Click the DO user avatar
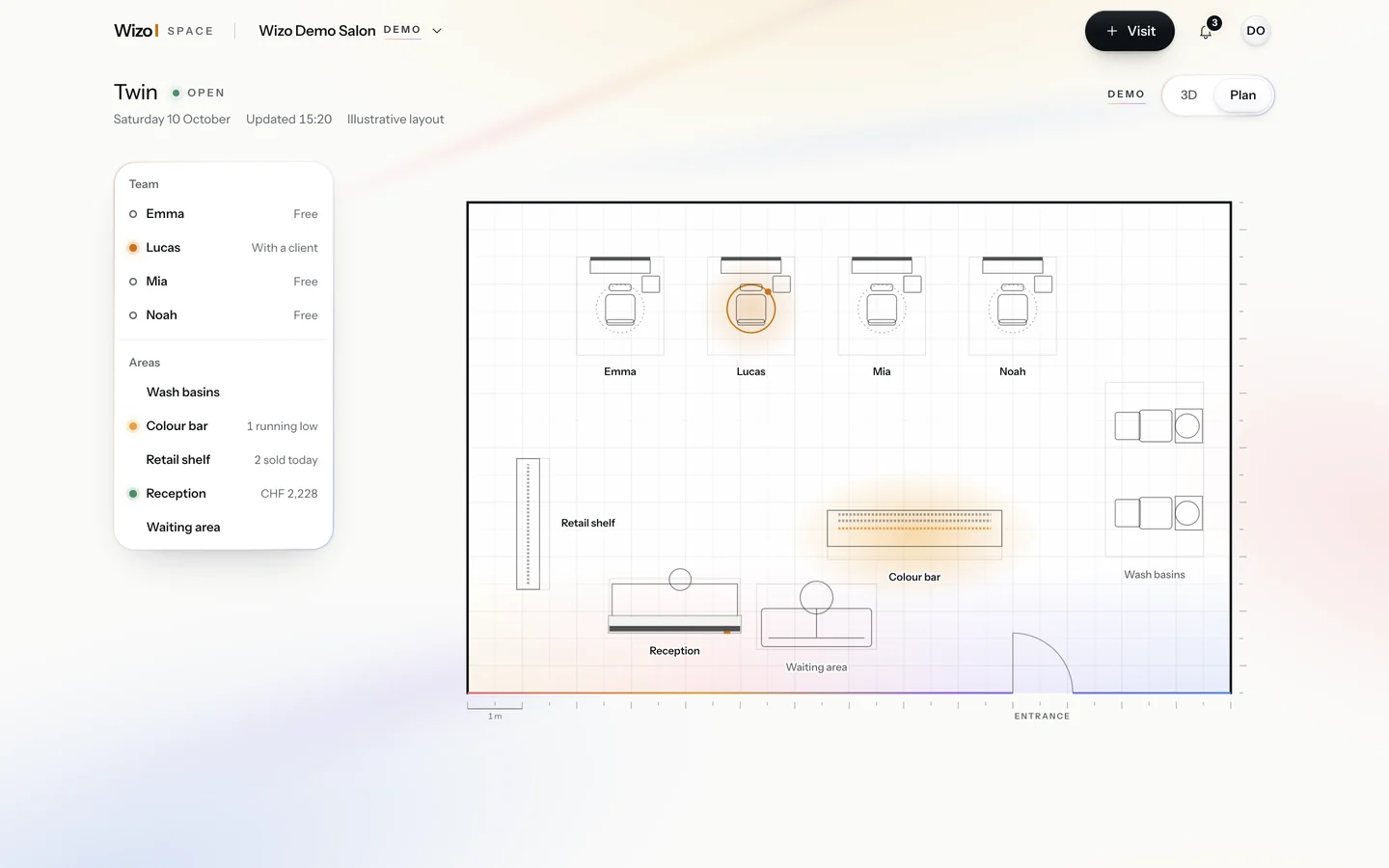Viewport: 1389px width, 868px height. (1256, 31)
